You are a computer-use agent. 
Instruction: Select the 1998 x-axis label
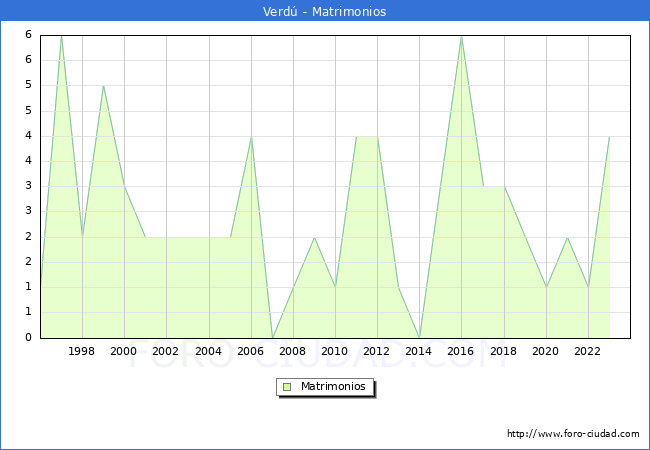point(82,351)
